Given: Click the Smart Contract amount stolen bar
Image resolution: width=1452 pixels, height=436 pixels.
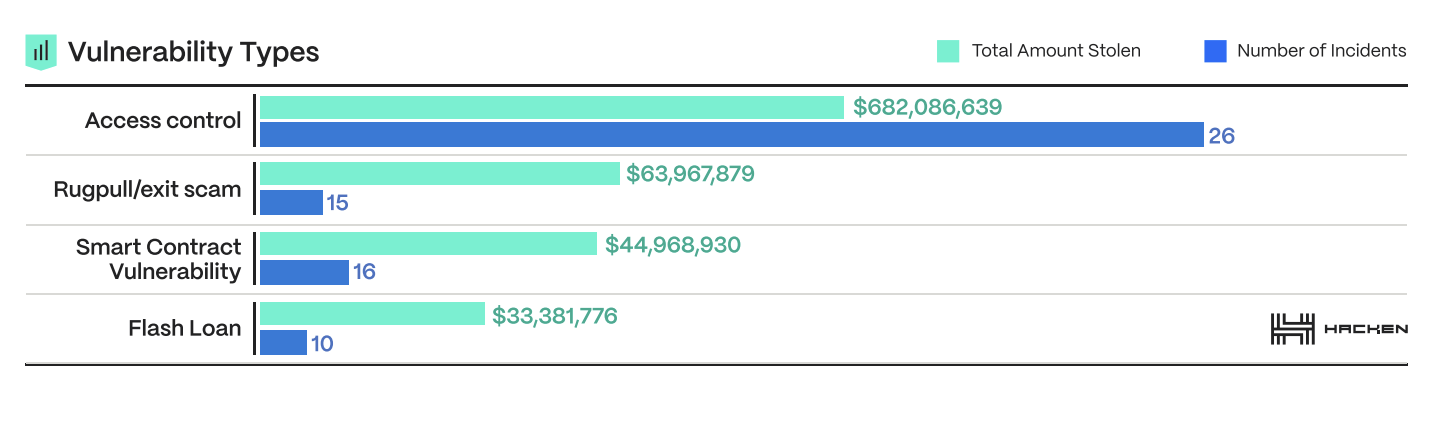Looking at the screenshot, I should click(428, 245).
